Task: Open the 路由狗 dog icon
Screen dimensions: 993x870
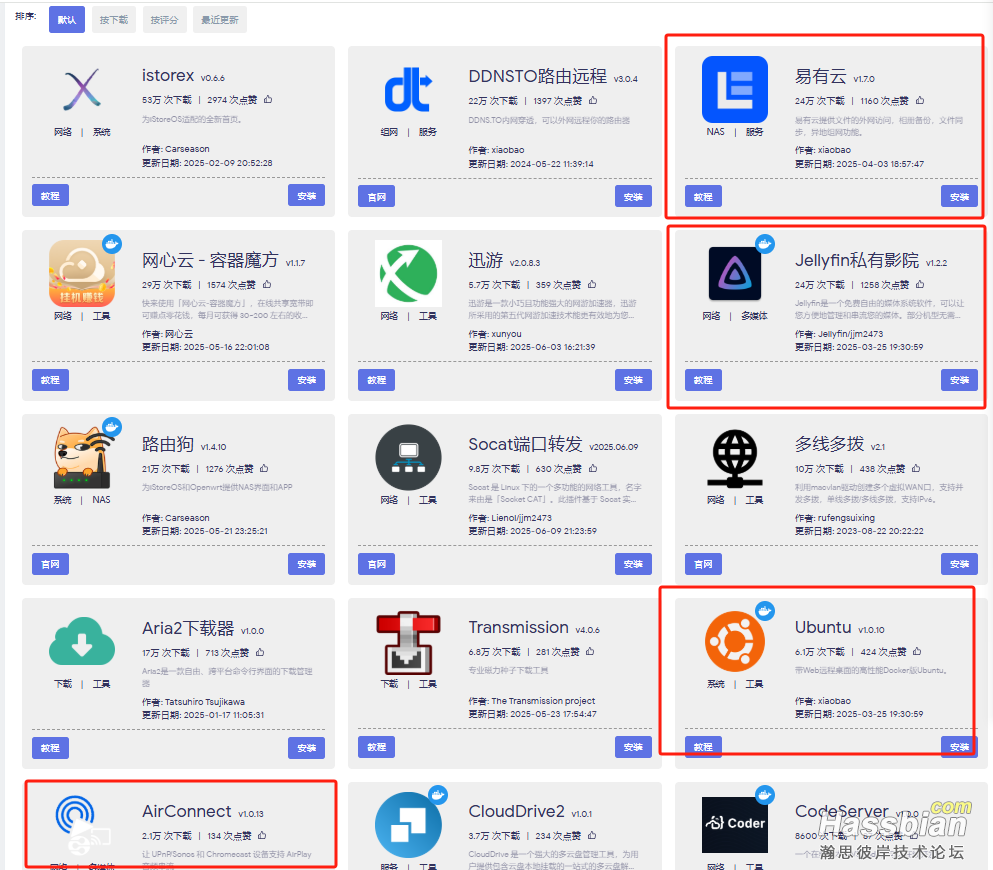Action: pyautogui.click(x=82, y=457)
